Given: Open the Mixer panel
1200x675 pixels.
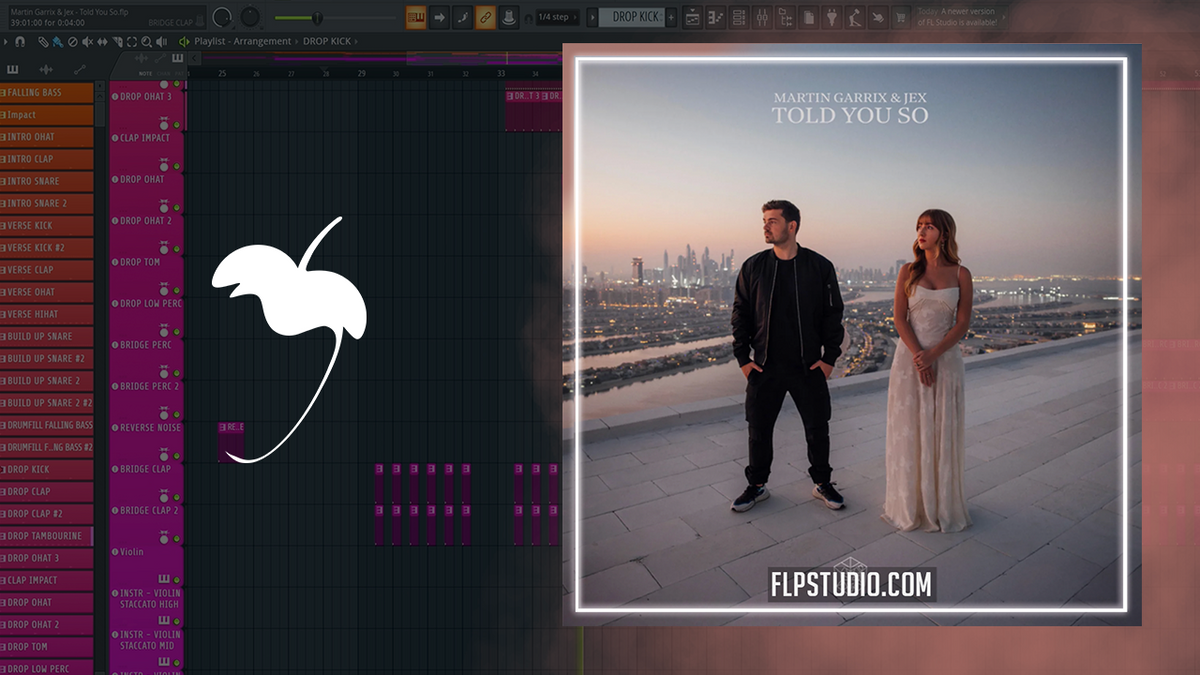Looking at the screenshot, I should (x=762, y=17).
